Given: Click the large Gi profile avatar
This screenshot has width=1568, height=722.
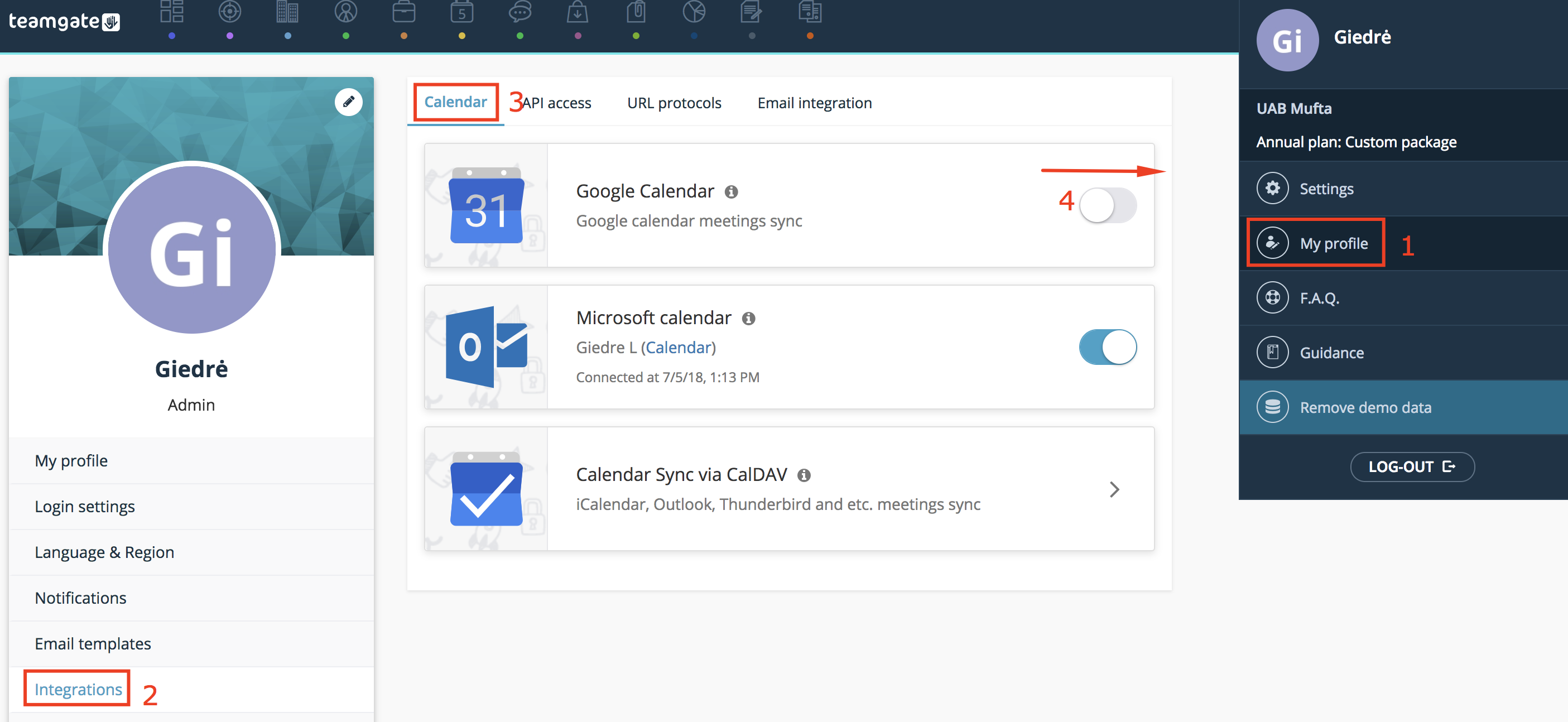Looking at the screenshot, I should [x=192, y=249].
